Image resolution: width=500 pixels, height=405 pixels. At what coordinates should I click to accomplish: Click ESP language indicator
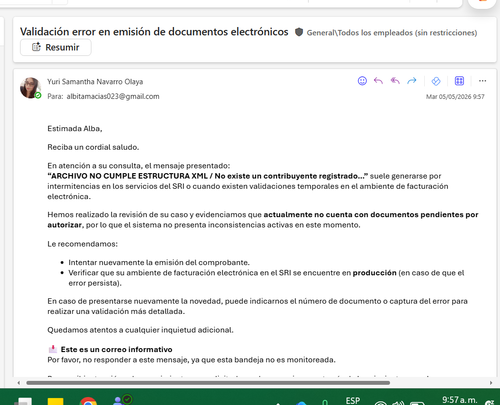(x=353, y=400)
